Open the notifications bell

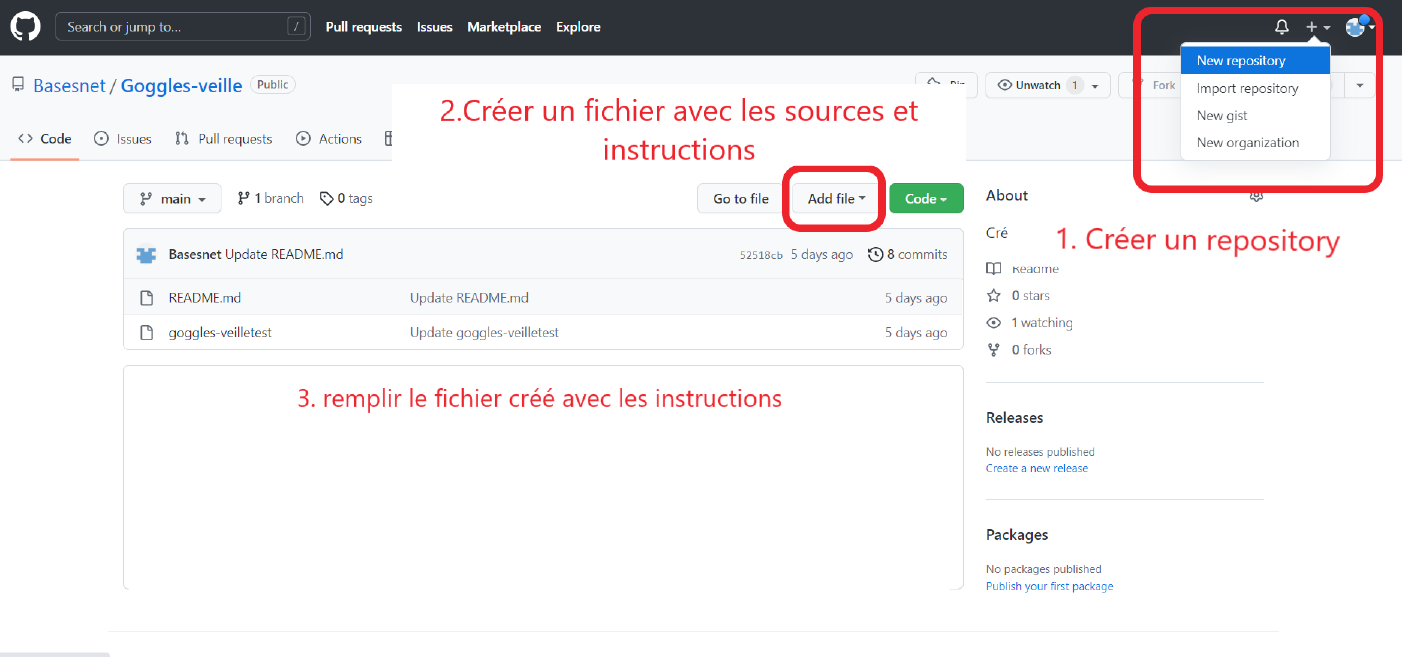[x=1282, y=27]
